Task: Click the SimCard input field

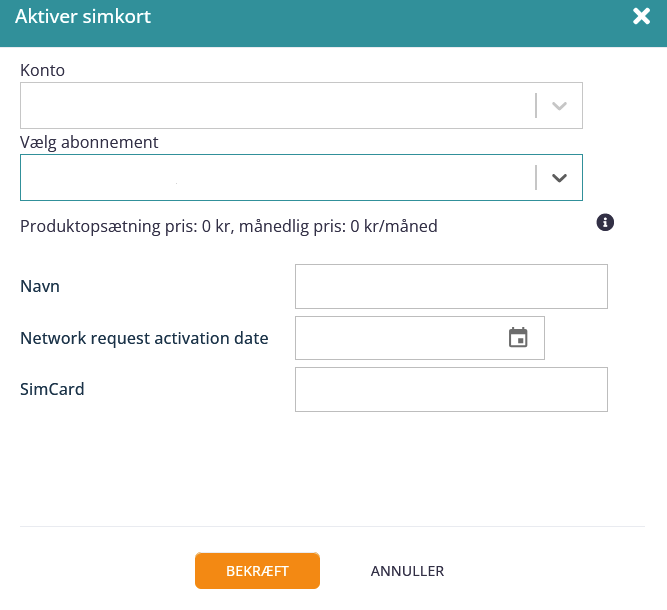Action: click(451, 389)
